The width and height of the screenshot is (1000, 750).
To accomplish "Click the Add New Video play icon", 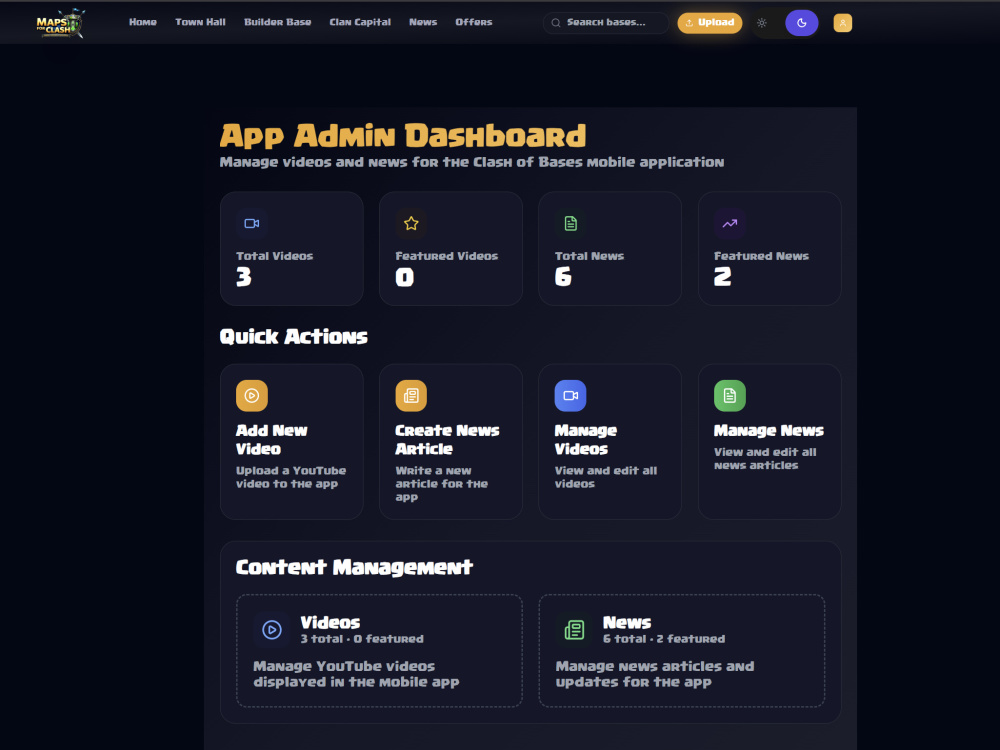I will pos(252,395).
